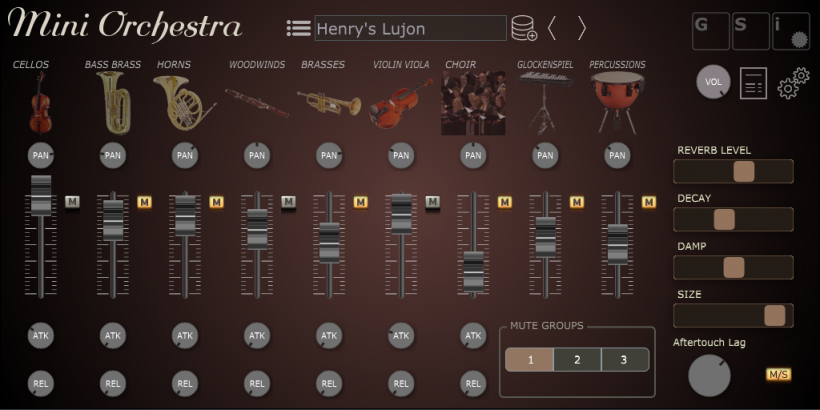
Task: Click the Reverb Level slider
Action: 733,171
